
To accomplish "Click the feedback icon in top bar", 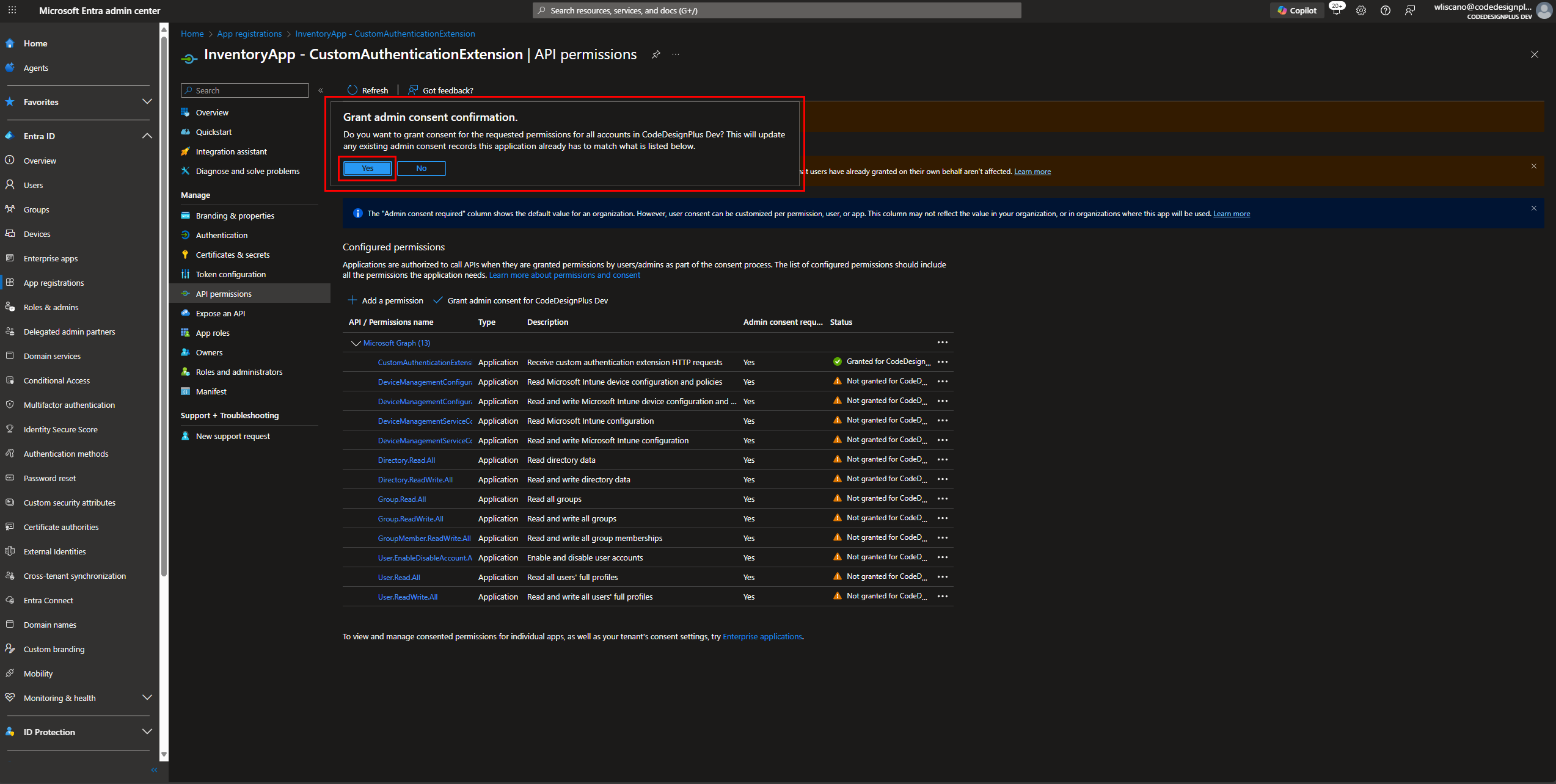I will tap(1410, 10).
